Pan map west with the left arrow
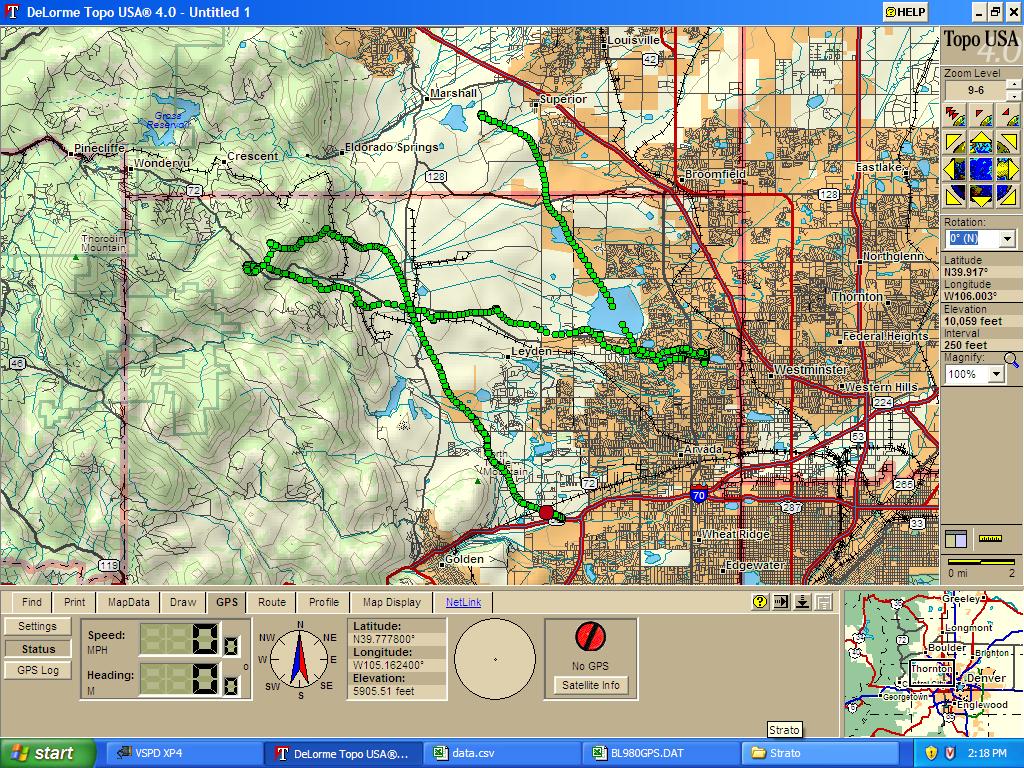Image resolution: width=1024 pixels, height=768 pixels. (955, 168)
